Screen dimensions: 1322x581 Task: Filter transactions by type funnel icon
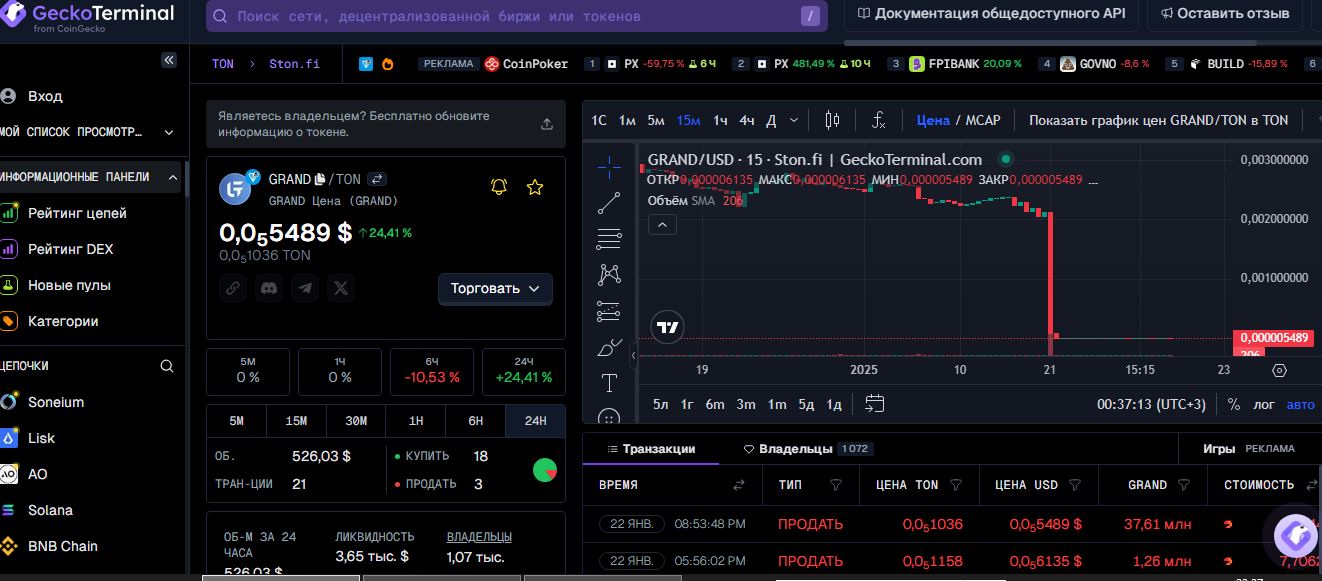point(836,485)
